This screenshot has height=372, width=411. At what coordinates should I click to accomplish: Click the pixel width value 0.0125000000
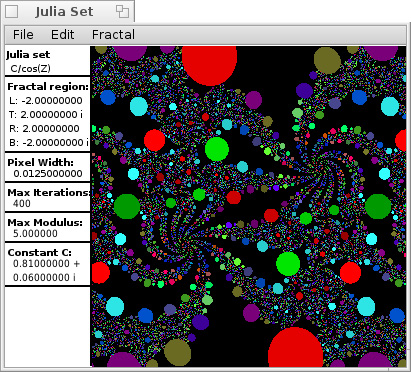point(48,174)
